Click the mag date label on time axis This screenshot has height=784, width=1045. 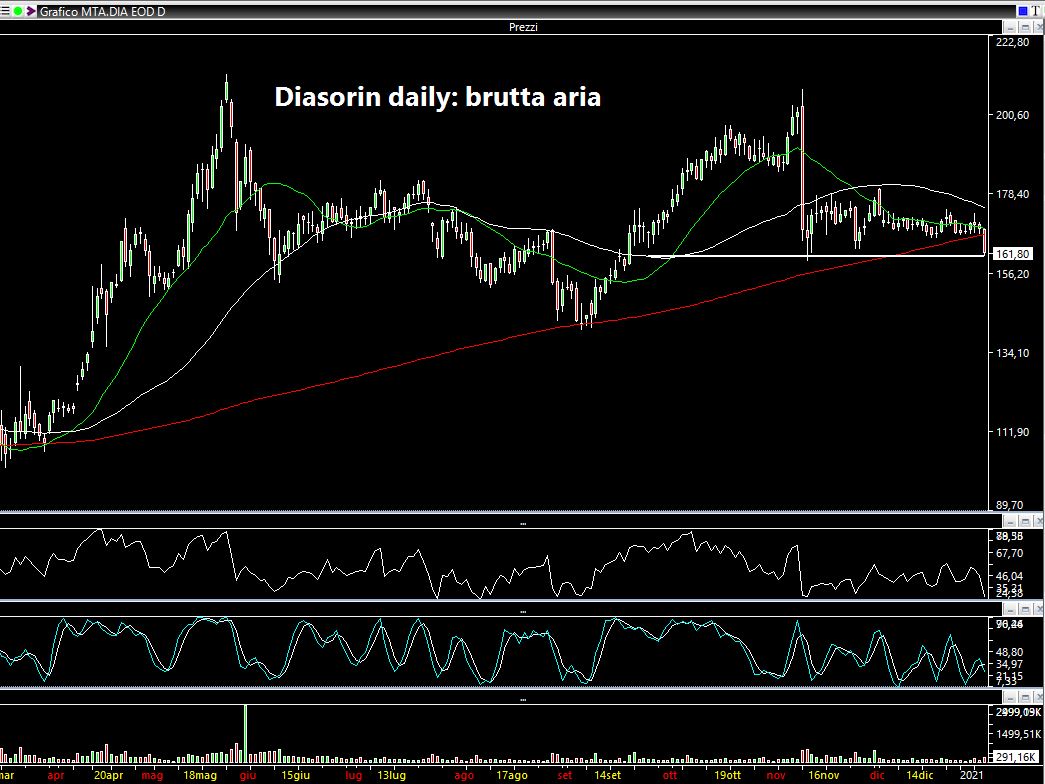point(153,775)
